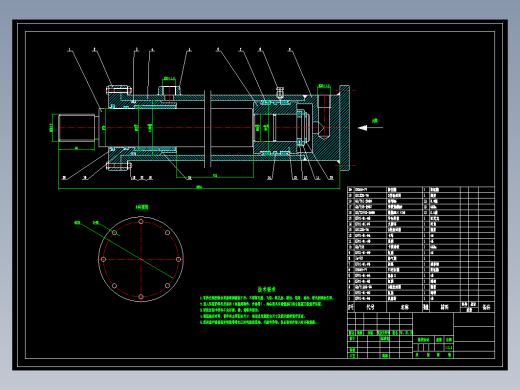Pick the center point of the flange view
520x390 pixels.
coord(141,259)
